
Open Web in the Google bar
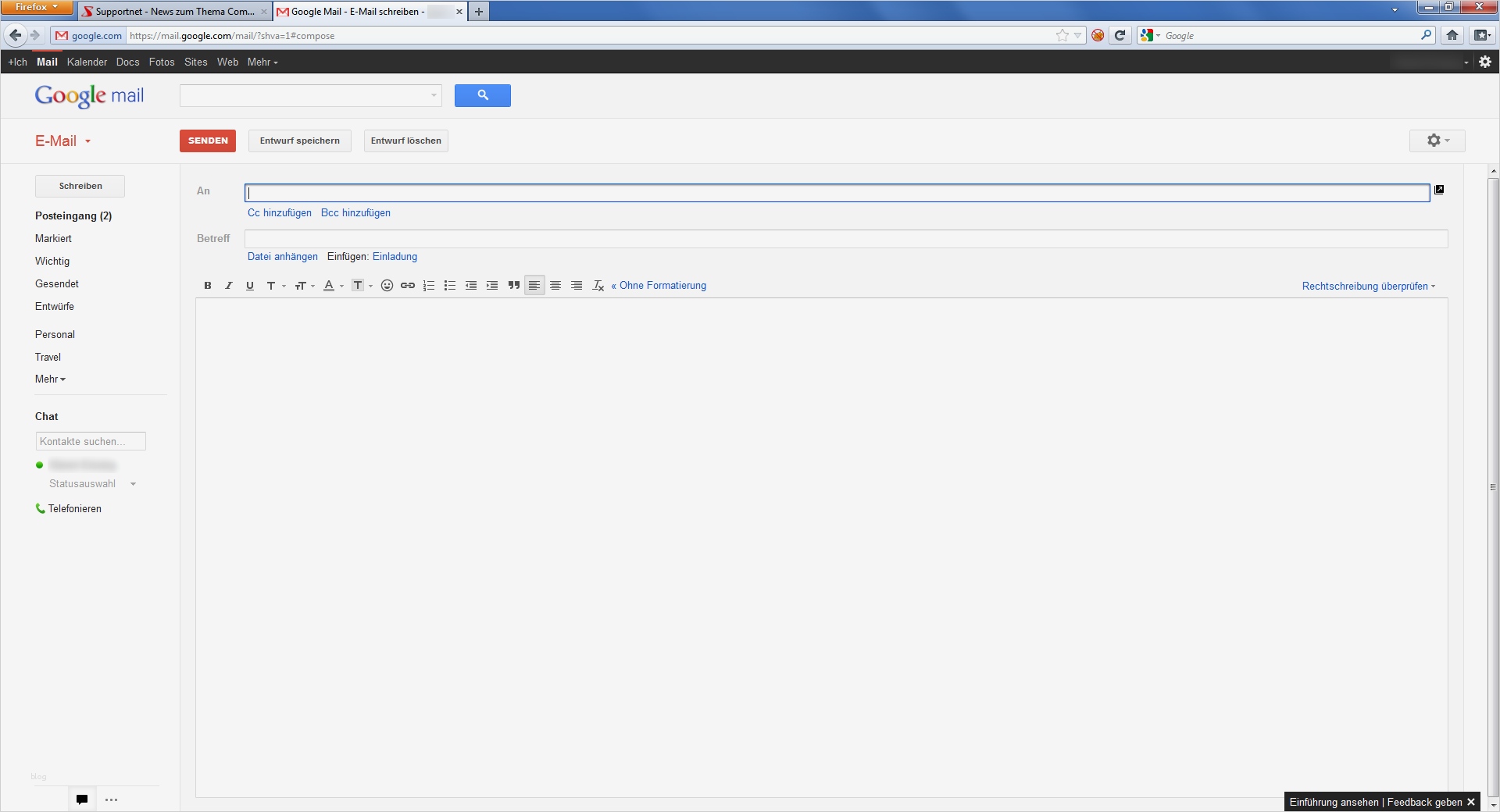(x=227, y=62)
